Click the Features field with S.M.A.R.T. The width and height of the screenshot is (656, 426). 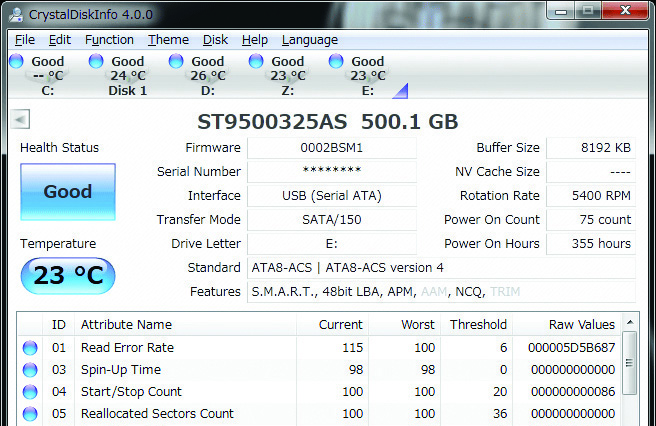pos(441,292)
